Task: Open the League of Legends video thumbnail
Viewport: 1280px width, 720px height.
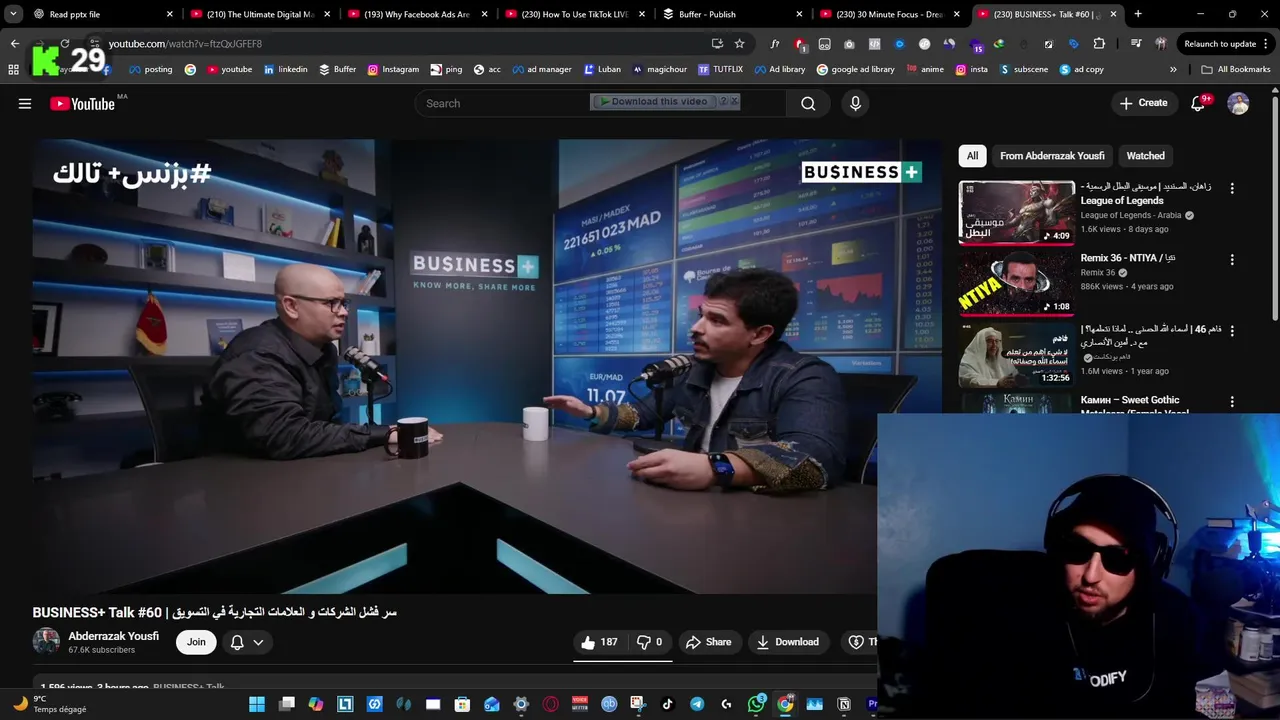Action: 1016,212
